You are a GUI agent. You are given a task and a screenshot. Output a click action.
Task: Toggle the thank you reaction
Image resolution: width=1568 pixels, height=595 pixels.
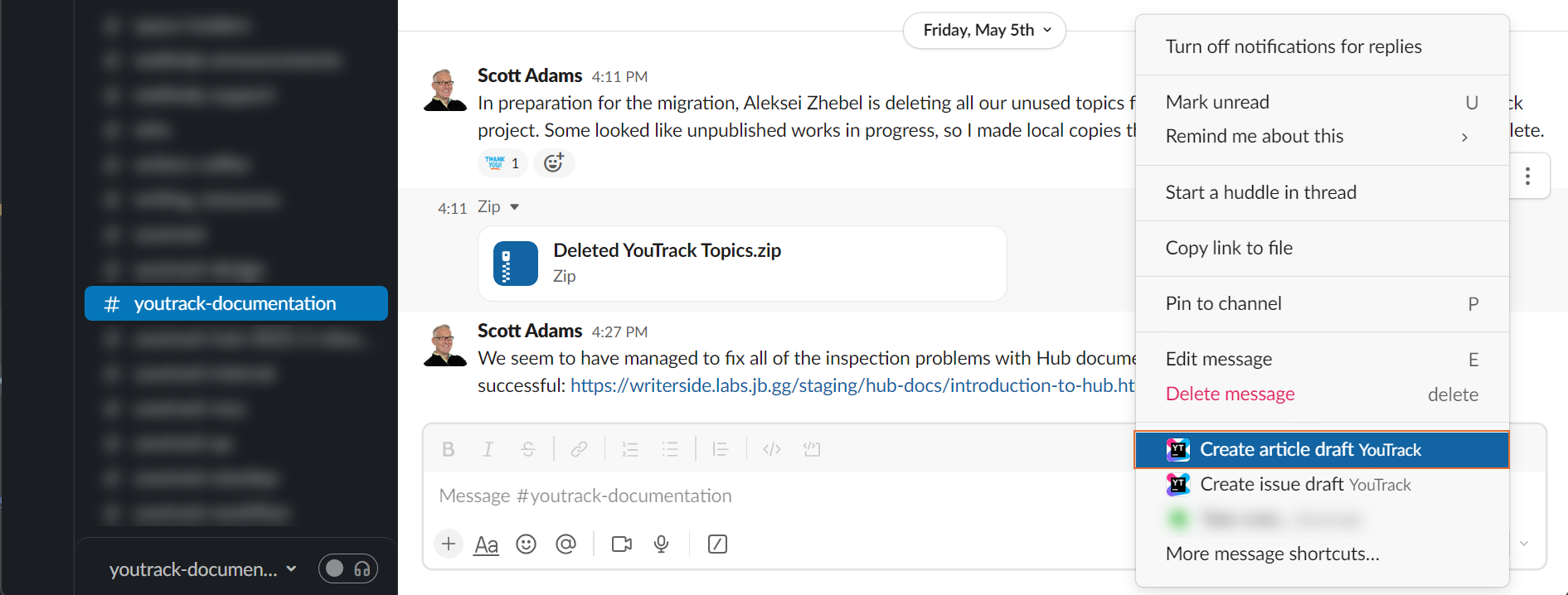pos(502,163)
